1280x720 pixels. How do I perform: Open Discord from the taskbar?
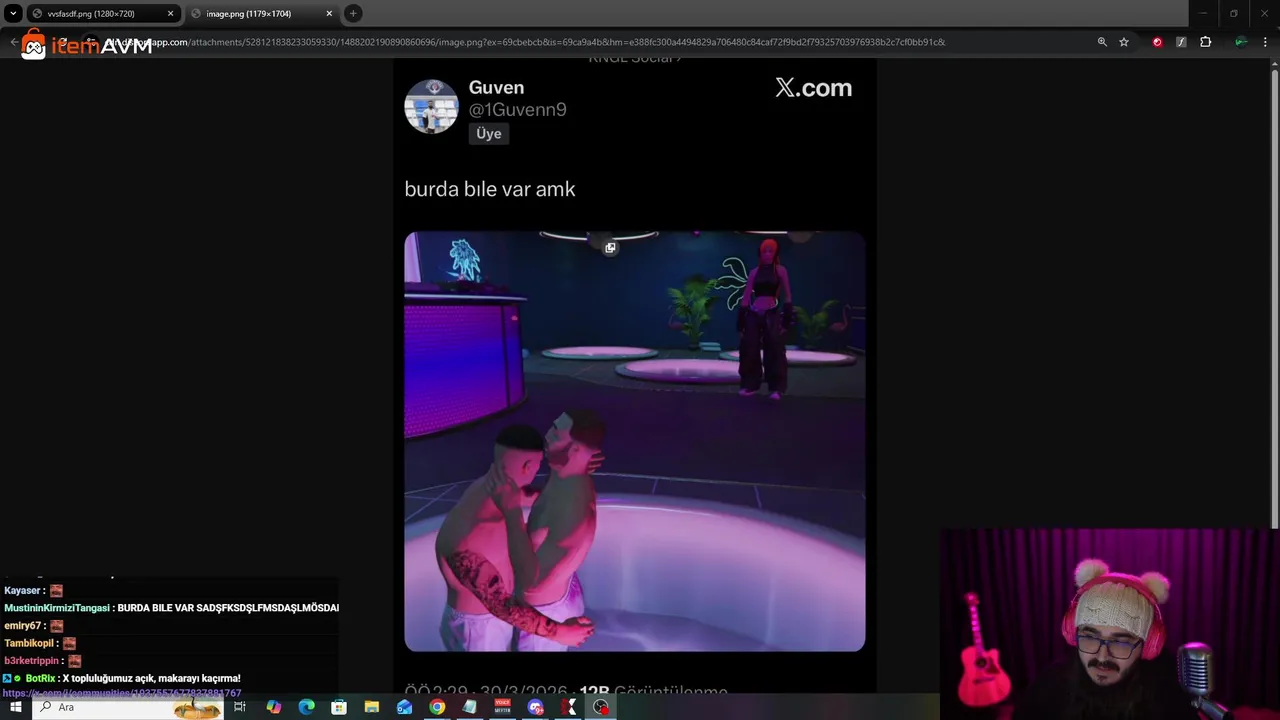pyautogui.click(x=536, y=707)
